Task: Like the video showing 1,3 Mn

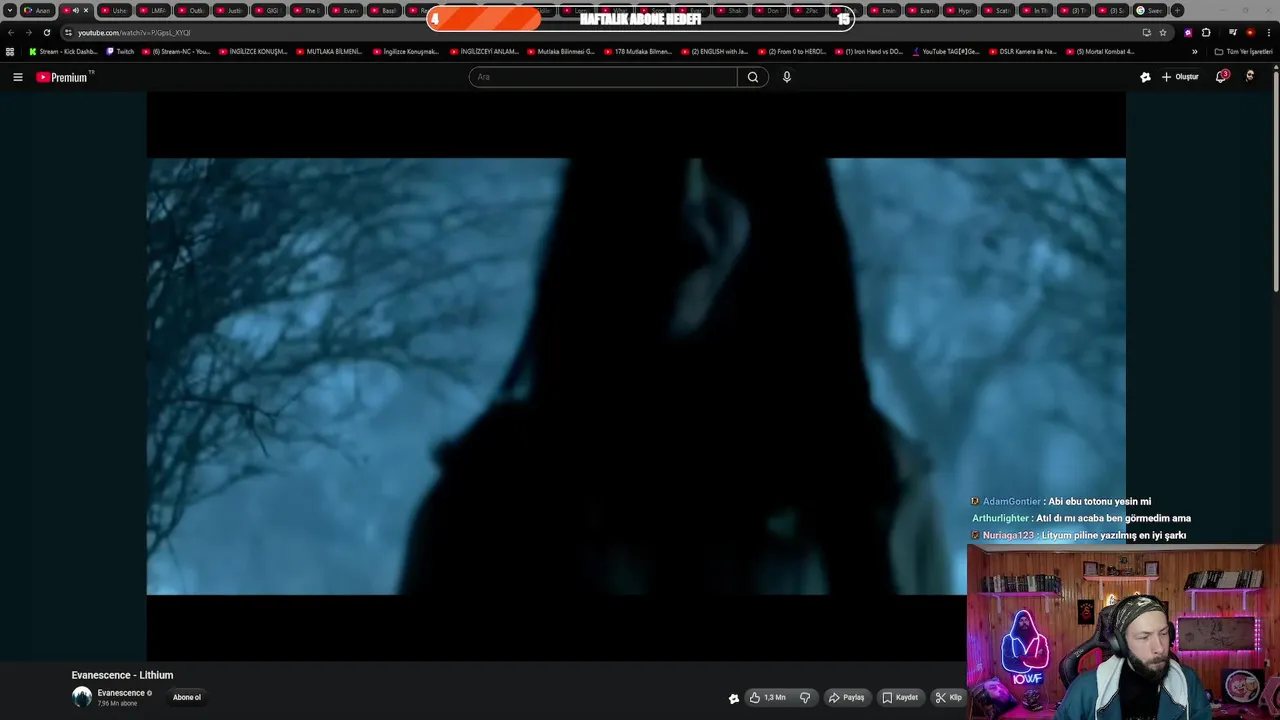Action: [x=768, y=697]
